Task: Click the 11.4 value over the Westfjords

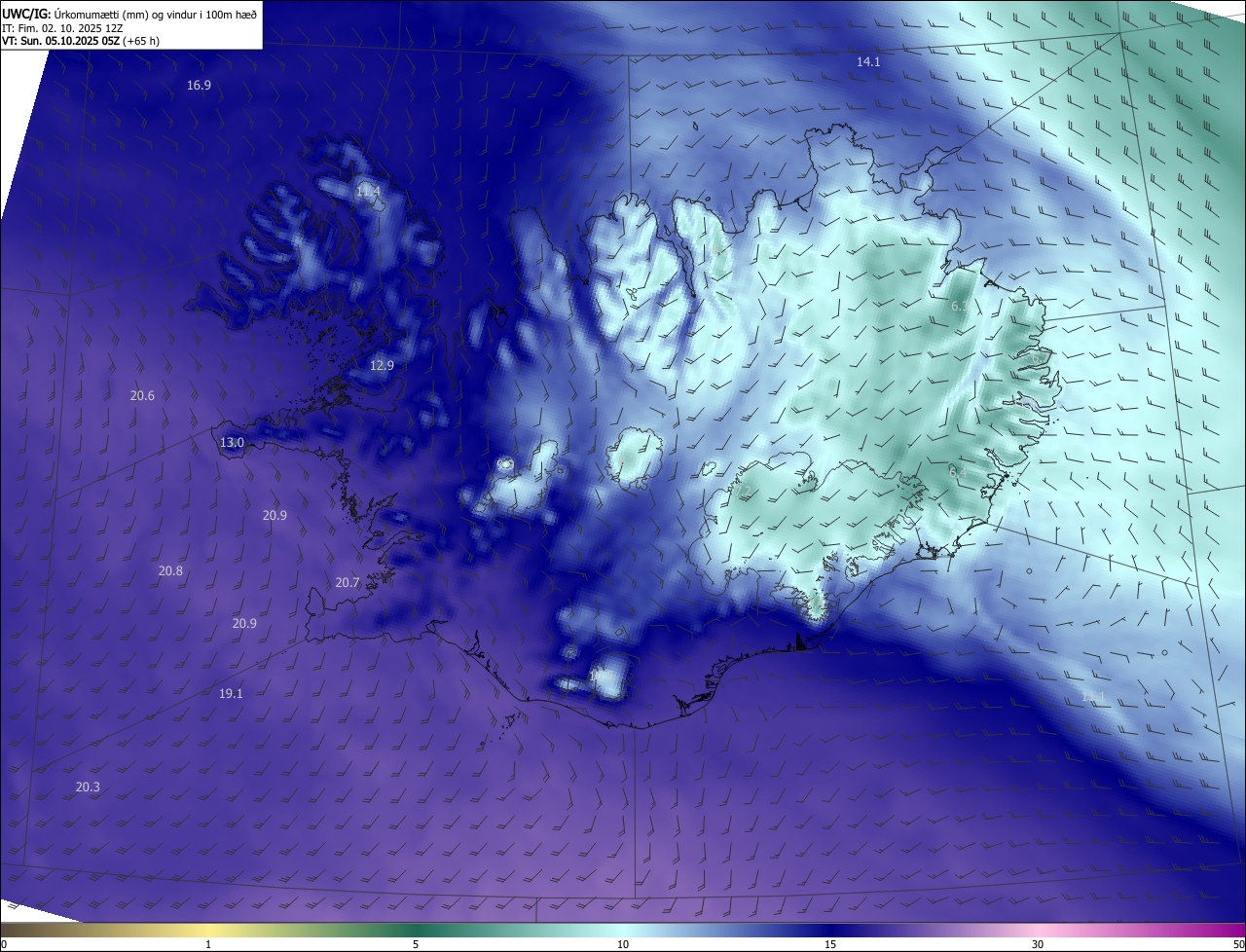Action: click(368, 191)
